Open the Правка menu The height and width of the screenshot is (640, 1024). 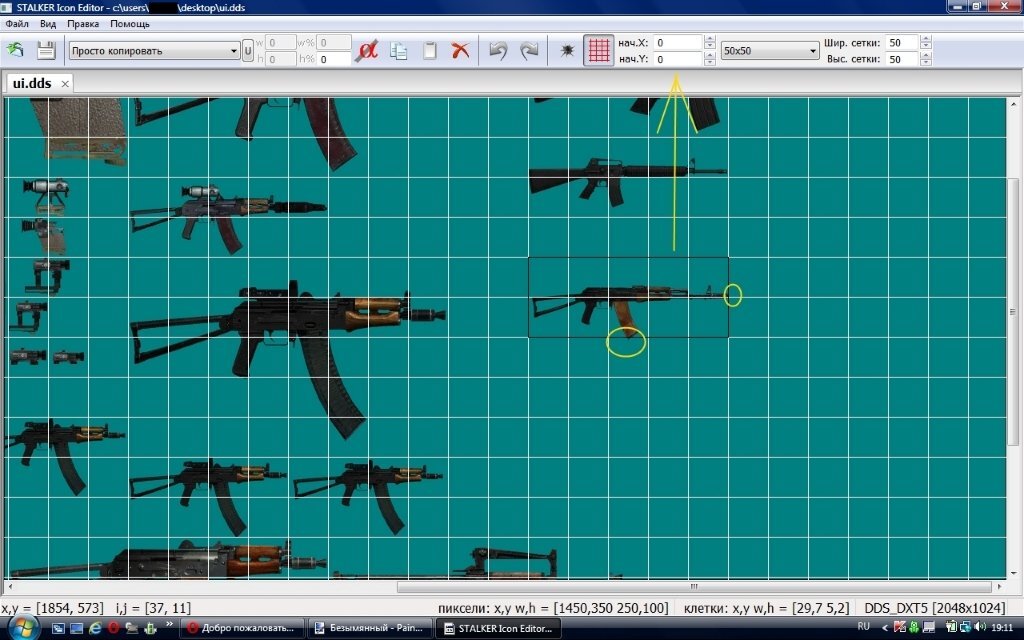pos(83,23)
